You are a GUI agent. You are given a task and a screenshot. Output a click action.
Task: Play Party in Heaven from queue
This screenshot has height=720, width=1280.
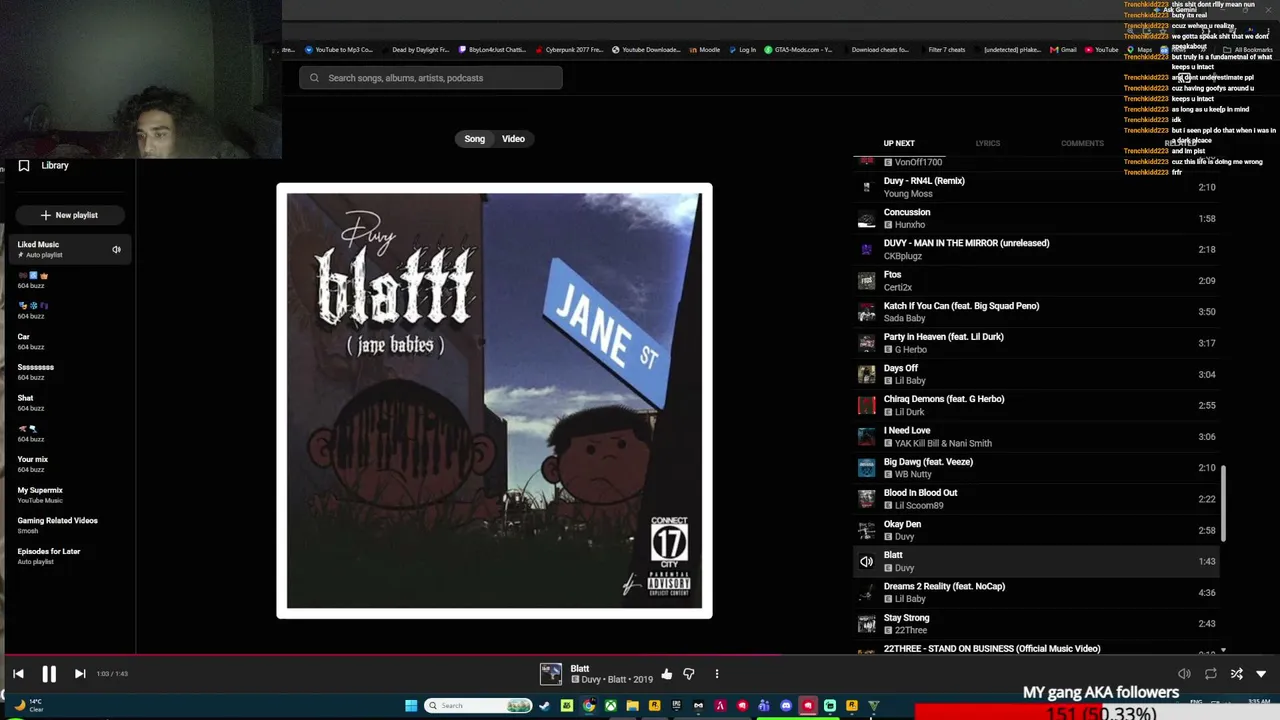point(1036,343)
